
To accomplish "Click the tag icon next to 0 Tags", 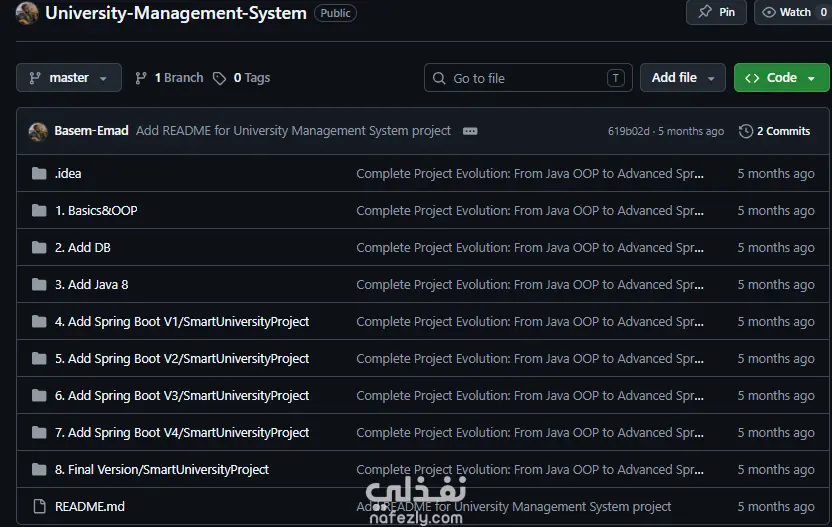I will coord(219,79).
